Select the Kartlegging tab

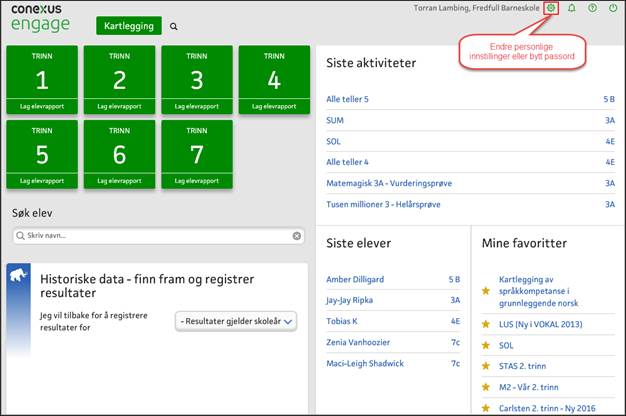pyautogui.click(x=129, y=26)
